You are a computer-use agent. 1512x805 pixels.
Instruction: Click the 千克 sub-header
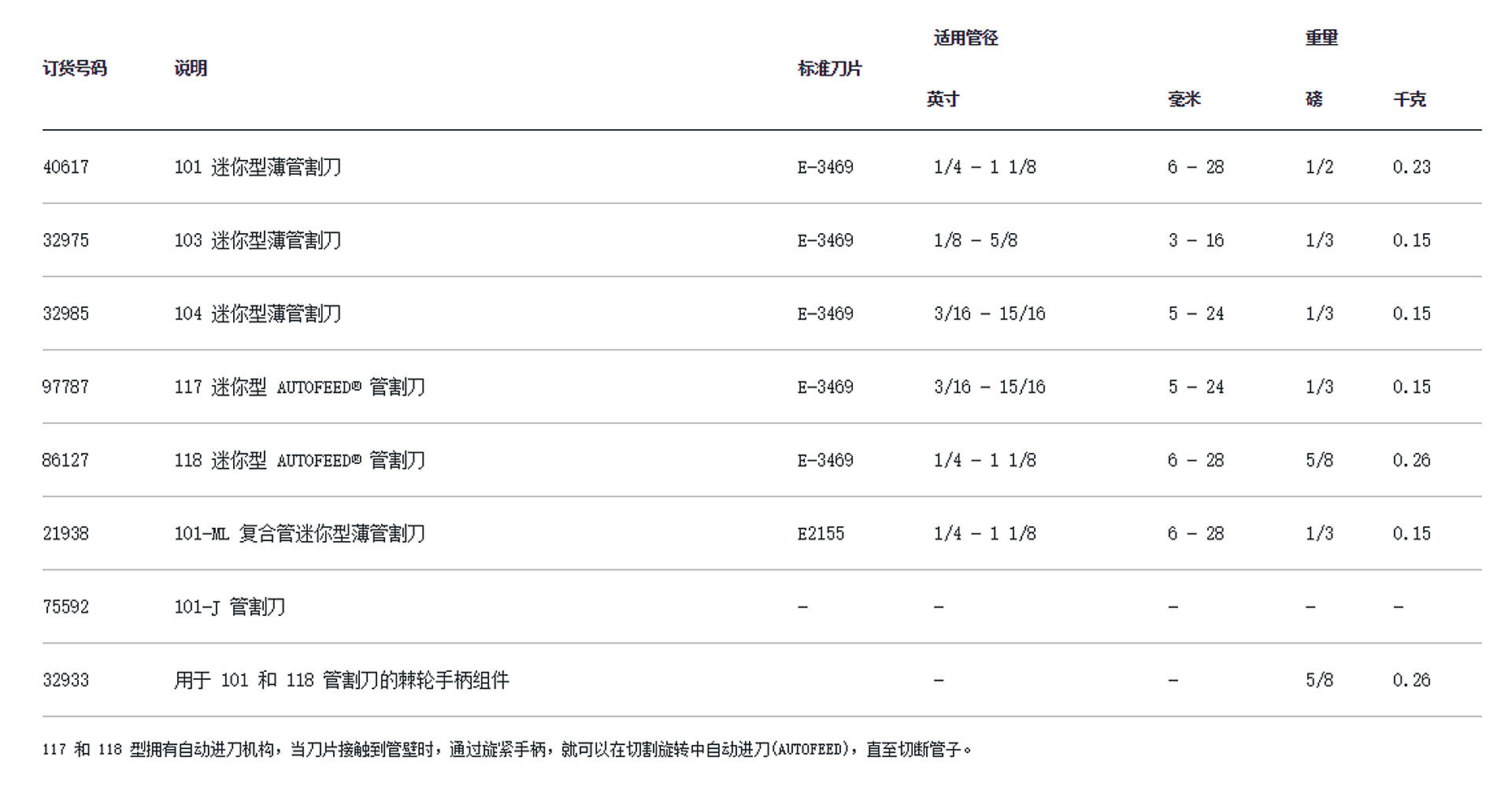pyautogui.click(x=1409, y=99)
